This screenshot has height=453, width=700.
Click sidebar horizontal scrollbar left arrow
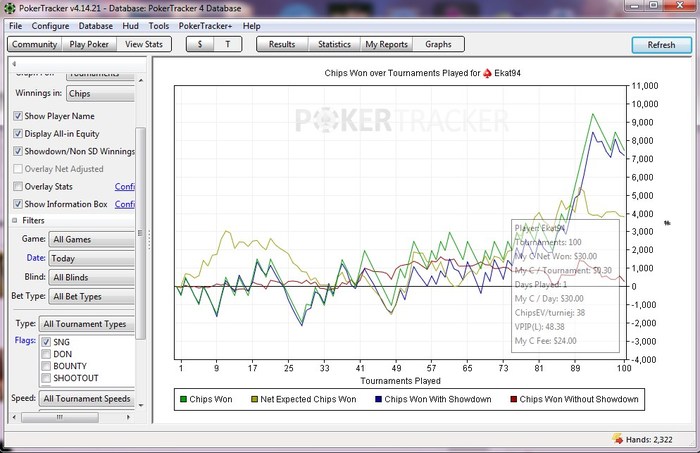[14, 417]
